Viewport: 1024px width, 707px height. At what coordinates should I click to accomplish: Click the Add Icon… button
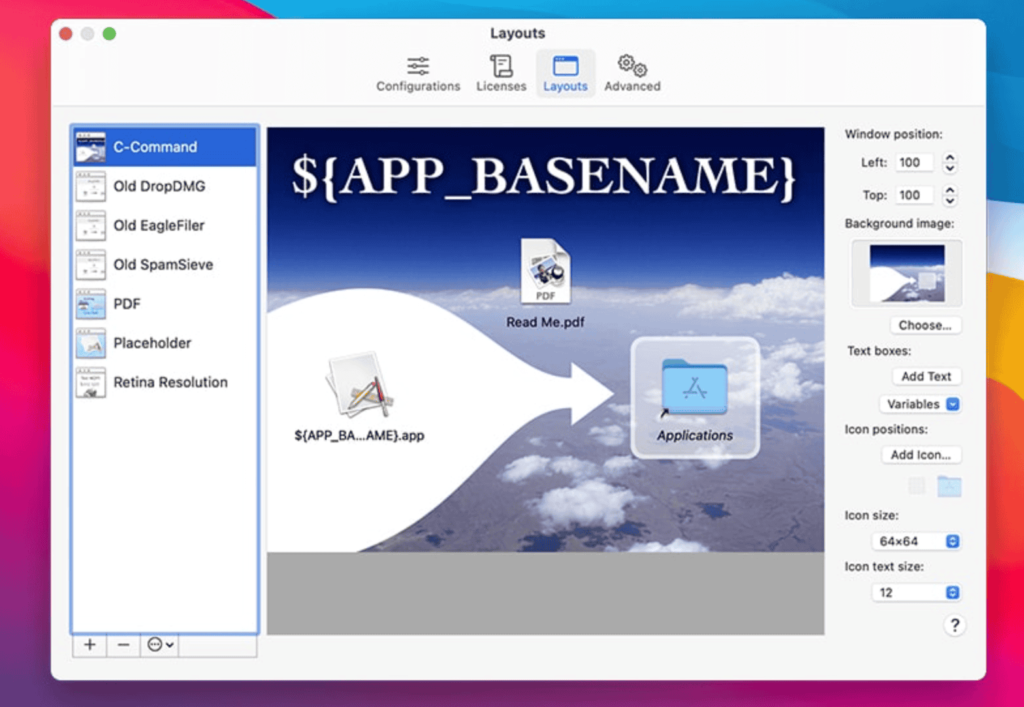[x=921, y=454]
